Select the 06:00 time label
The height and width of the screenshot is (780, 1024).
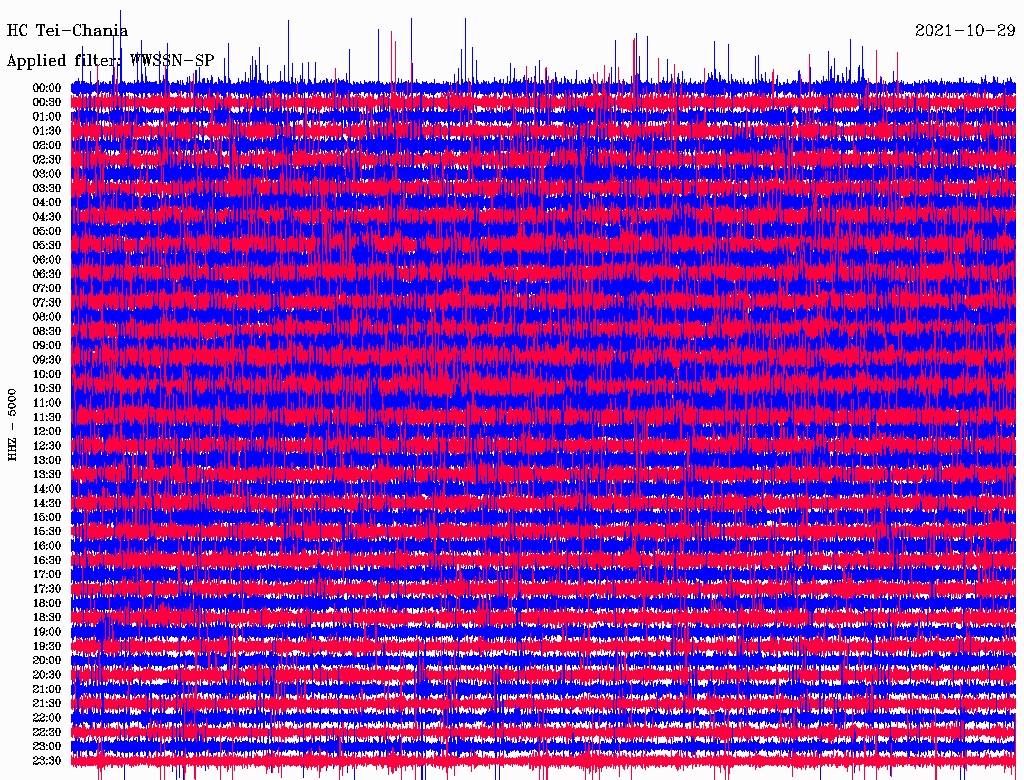(47, 259)
